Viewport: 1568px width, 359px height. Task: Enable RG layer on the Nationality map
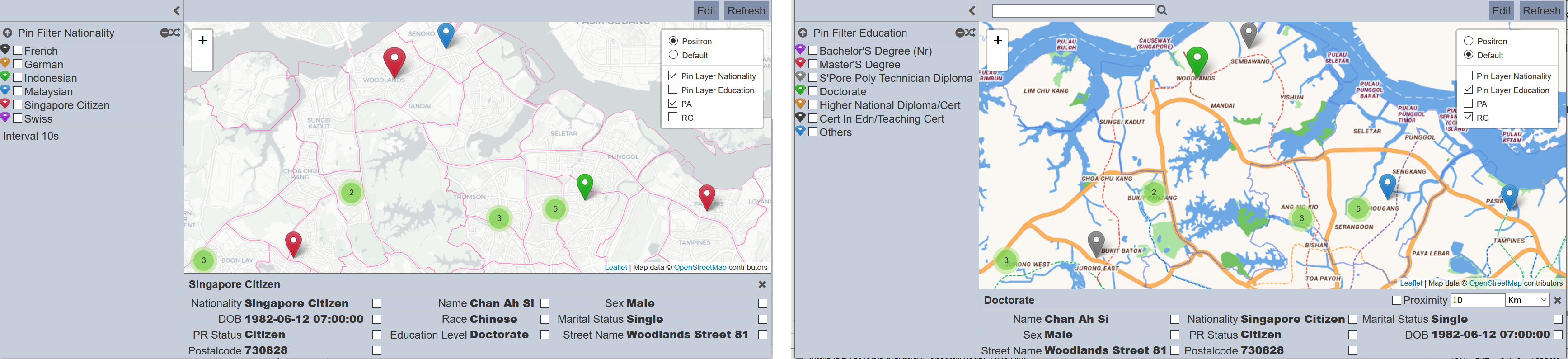pyautogui.click(x=672, y=117)
